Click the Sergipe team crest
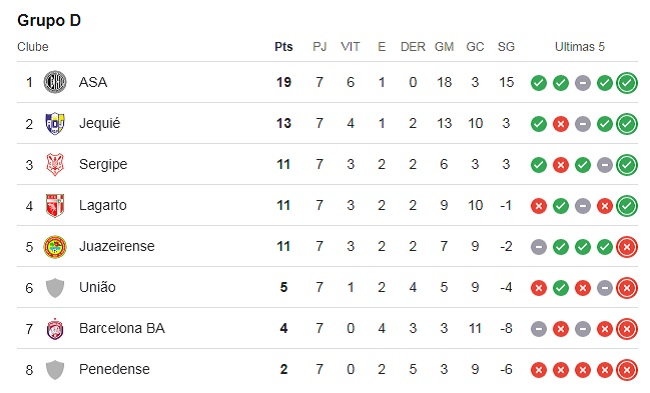This screenshot has width=650, height=393. click(x=55, y=164)
